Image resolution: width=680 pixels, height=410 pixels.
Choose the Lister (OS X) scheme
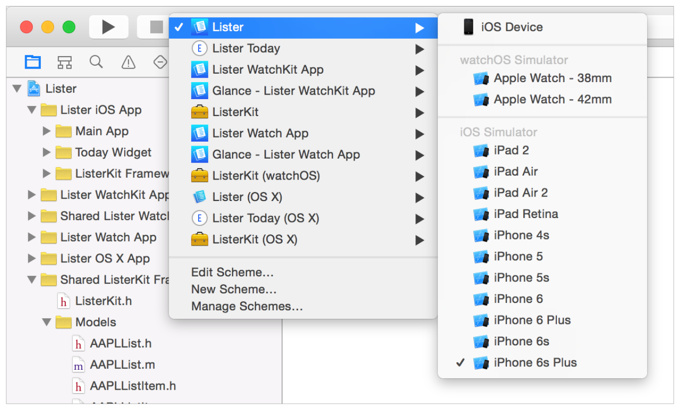[303, 197]
